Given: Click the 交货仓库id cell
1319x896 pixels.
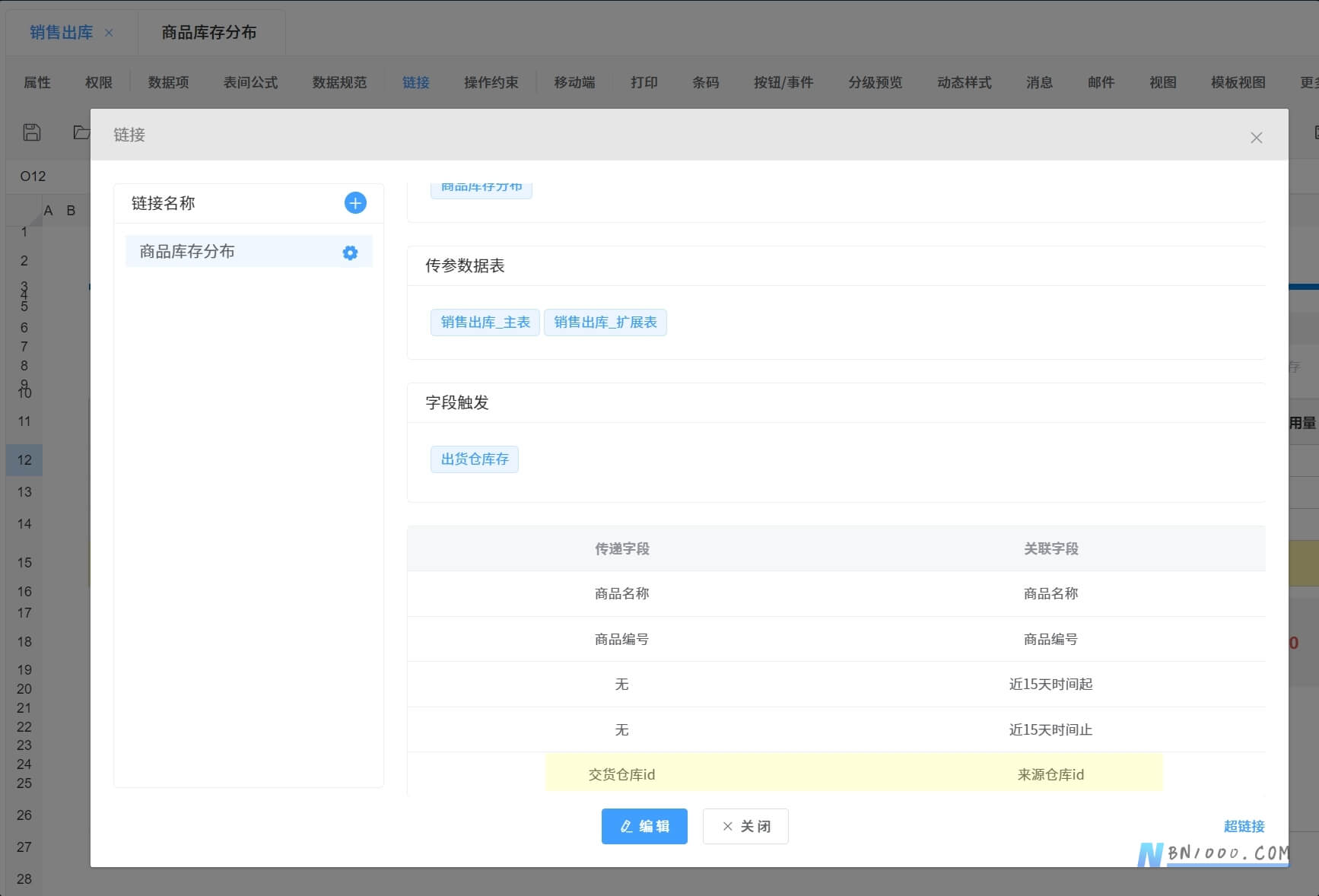Looking at the screenshot, I should (622, 774).
